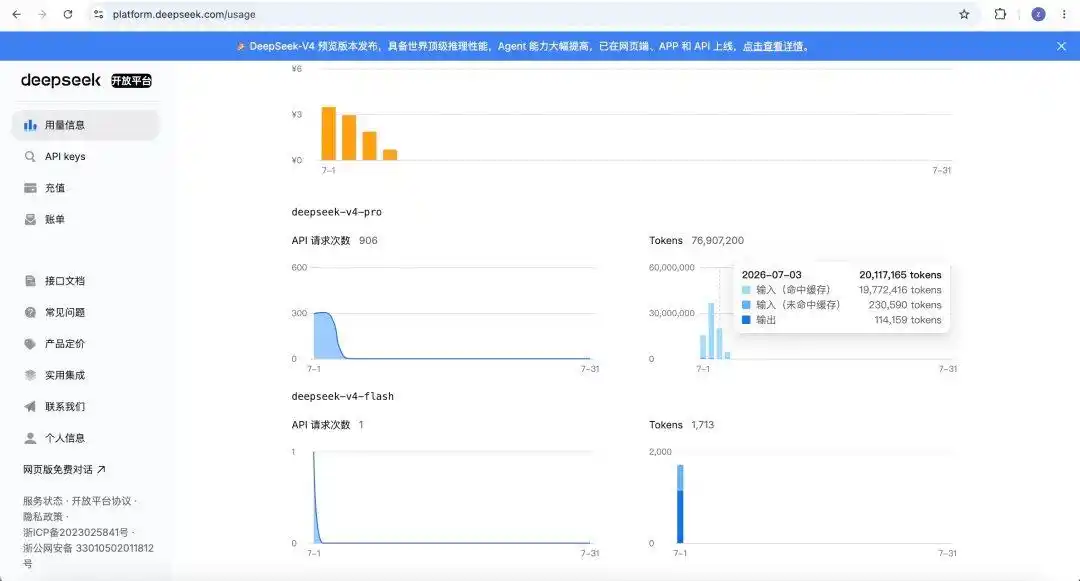Screen dimensions: 1080x581
Task: Click the v4-flash tokens bar
Action: 680,504
